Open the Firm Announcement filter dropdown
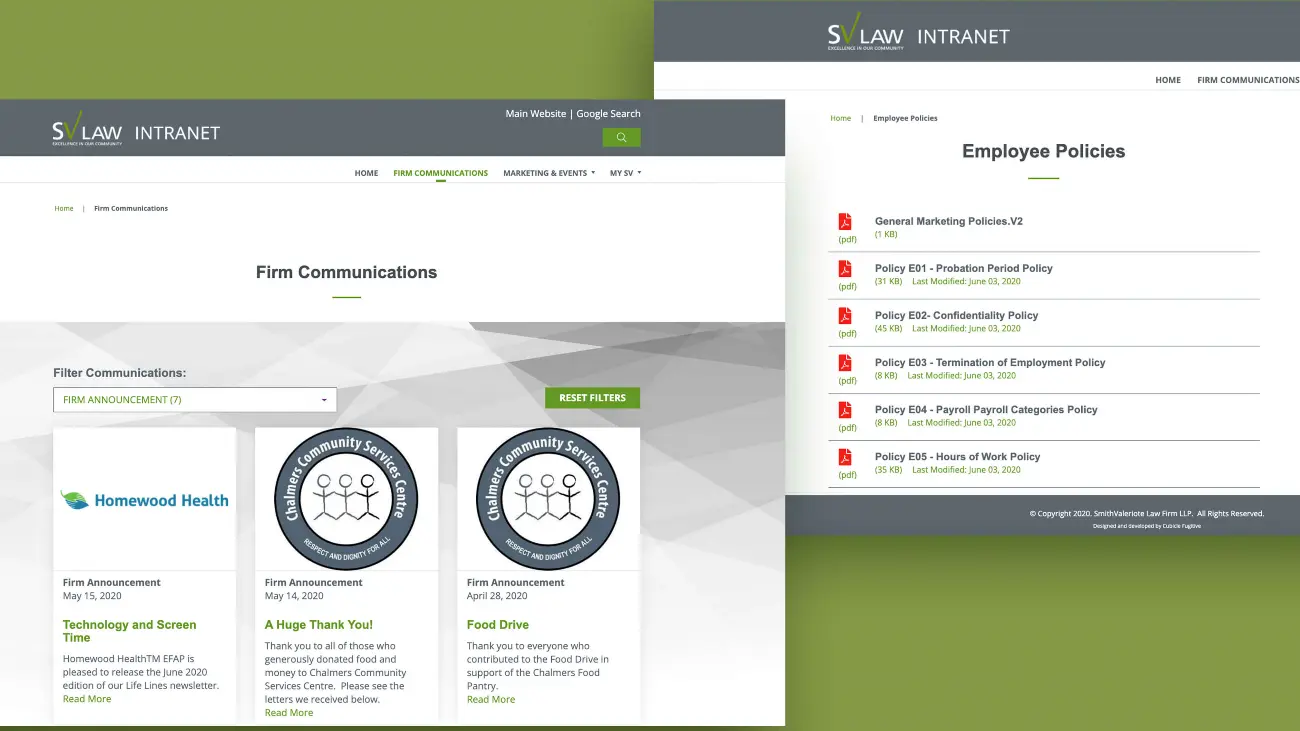The height and width of the screenshot is (731, 1300). (x=194, y=399)
